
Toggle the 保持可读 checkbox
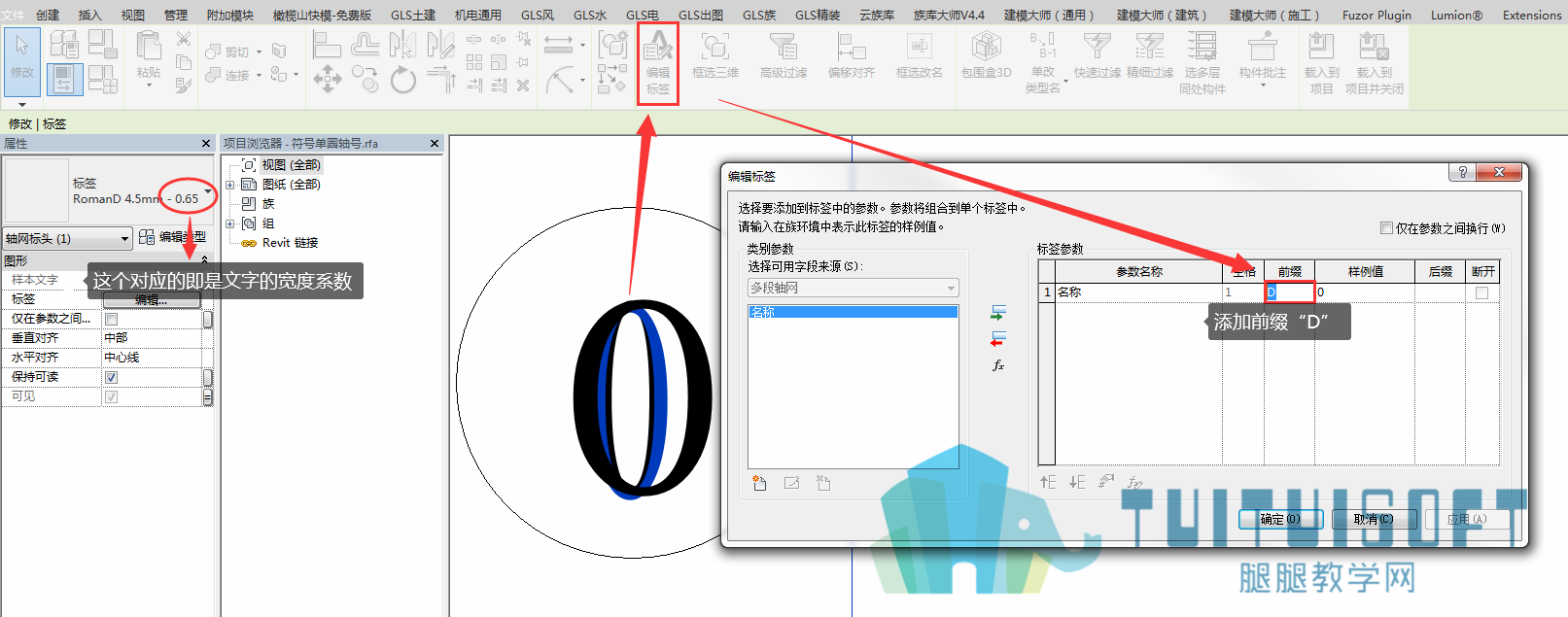point(111,377)
